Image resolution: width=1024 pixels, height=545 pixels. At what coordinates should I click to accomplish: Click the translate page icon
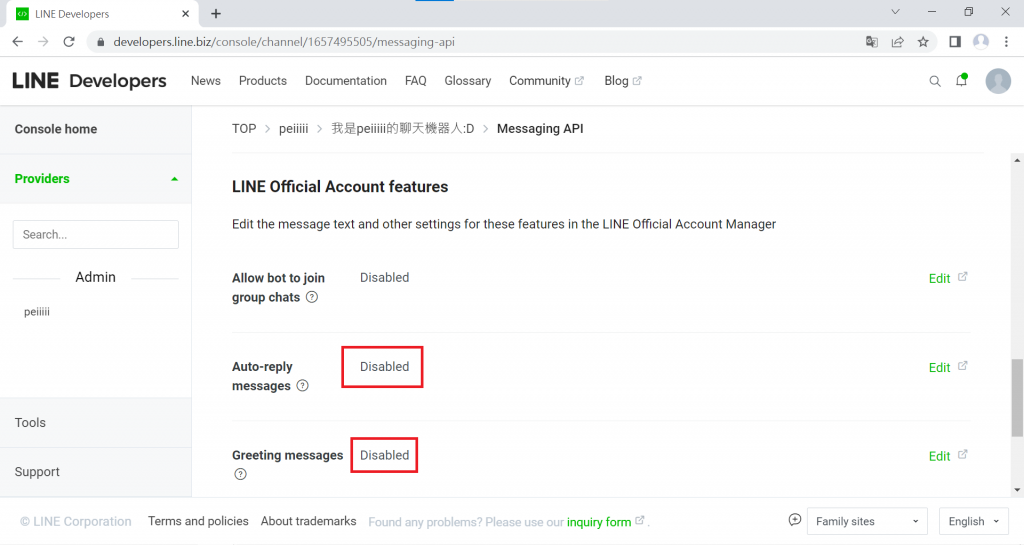pyautogui.click(x=871, y=42)
